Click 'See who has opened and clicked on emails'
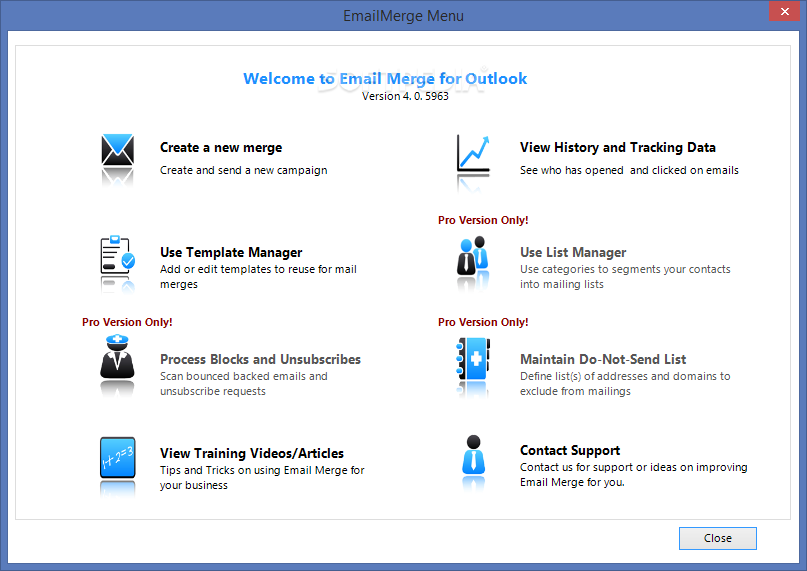The image size is (807, 571). [x=629, y=170]
